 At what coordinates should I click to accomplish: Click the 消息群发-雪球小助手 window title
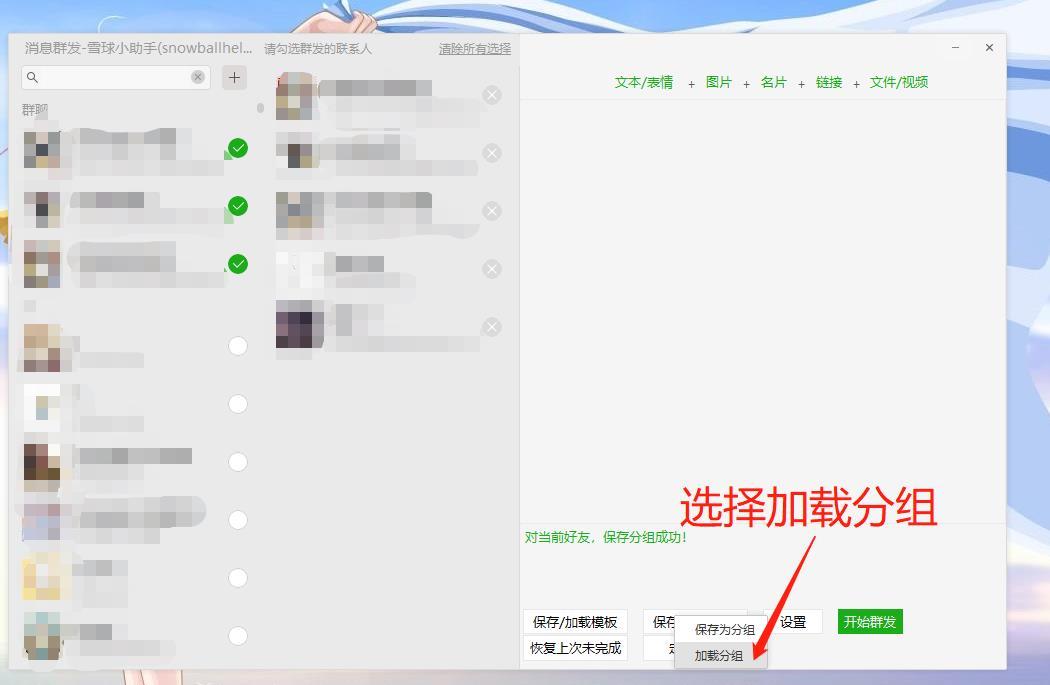139,48
